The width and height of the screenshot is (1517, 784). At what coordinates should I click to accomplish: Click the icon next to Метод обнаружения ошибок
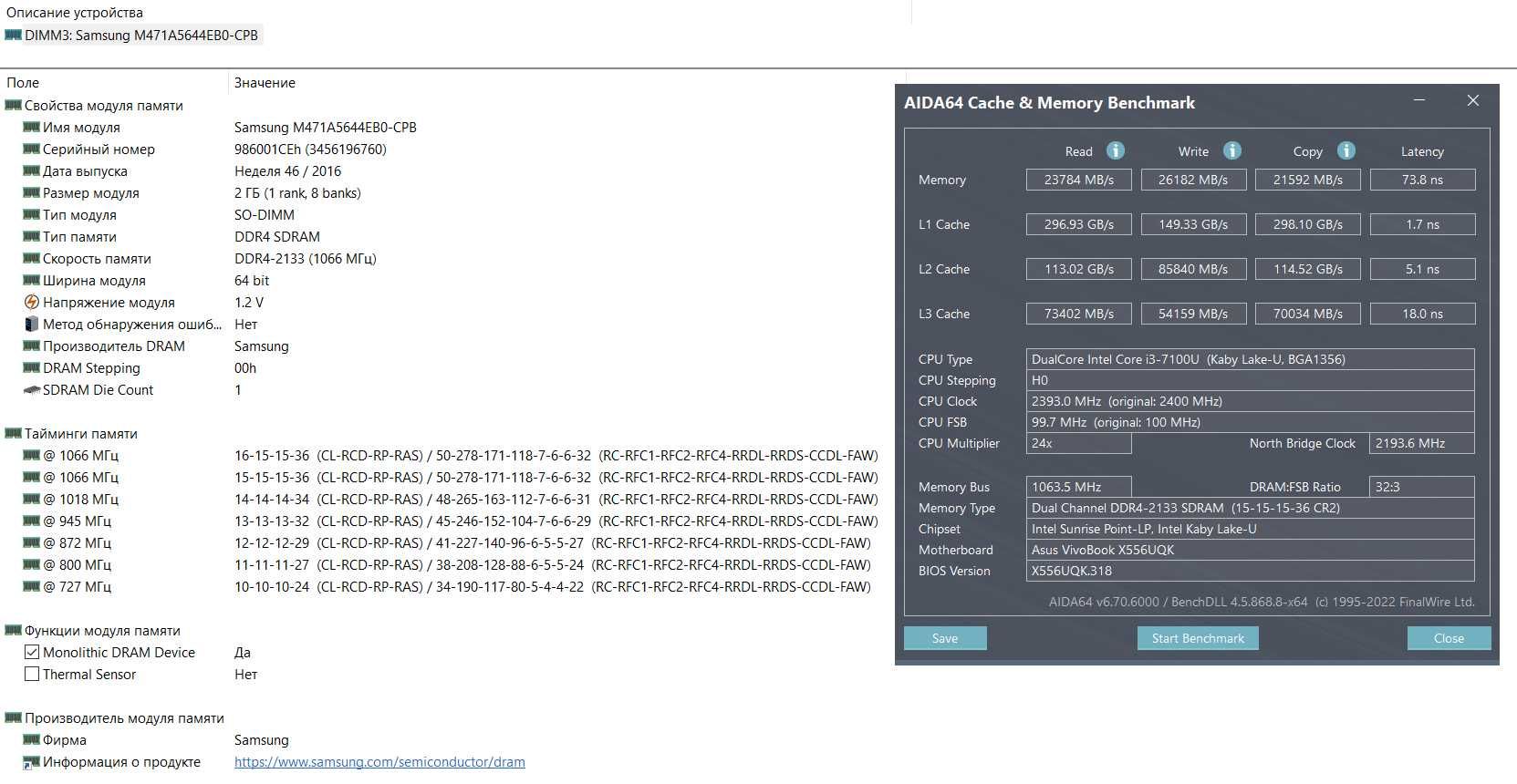[31, 324]
